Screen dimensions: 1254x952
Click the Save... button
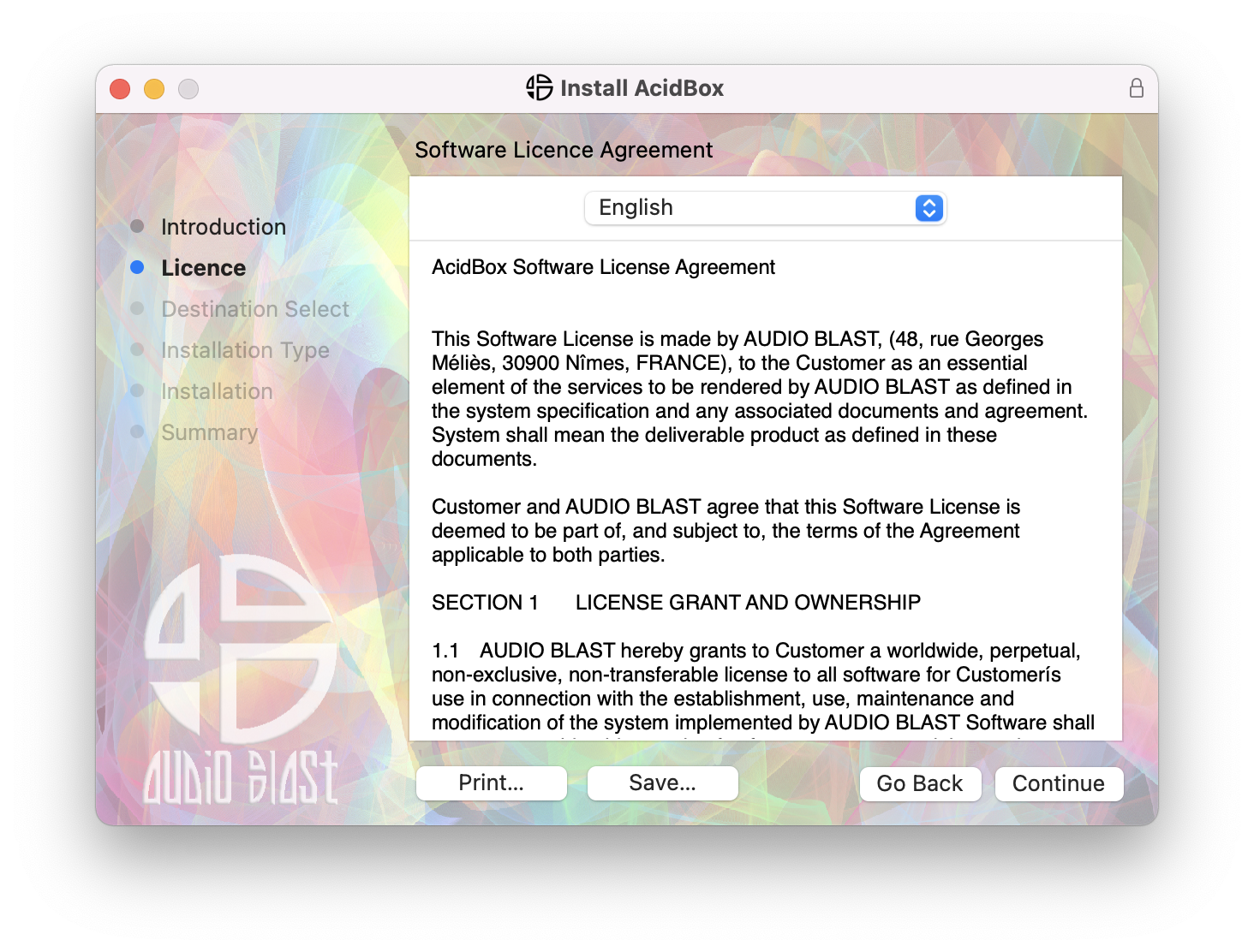[x=663, y=783]
